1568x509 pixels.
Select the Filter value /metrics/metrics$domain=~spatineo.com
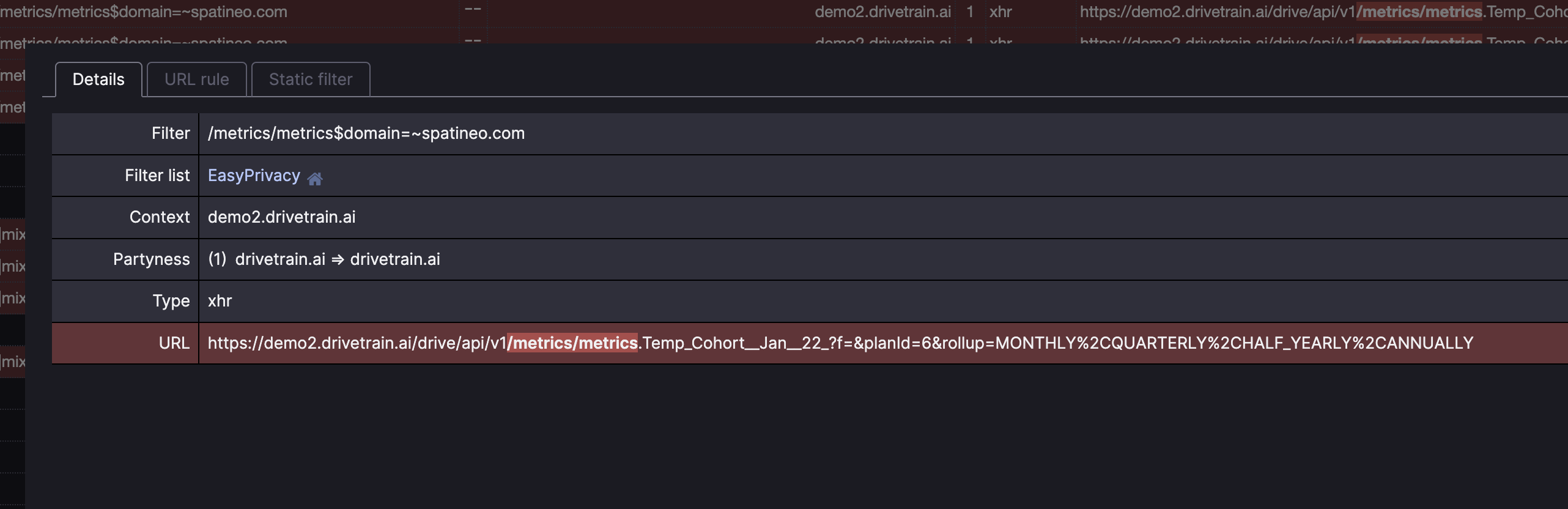pyautogui.click(x=366, y=133)
